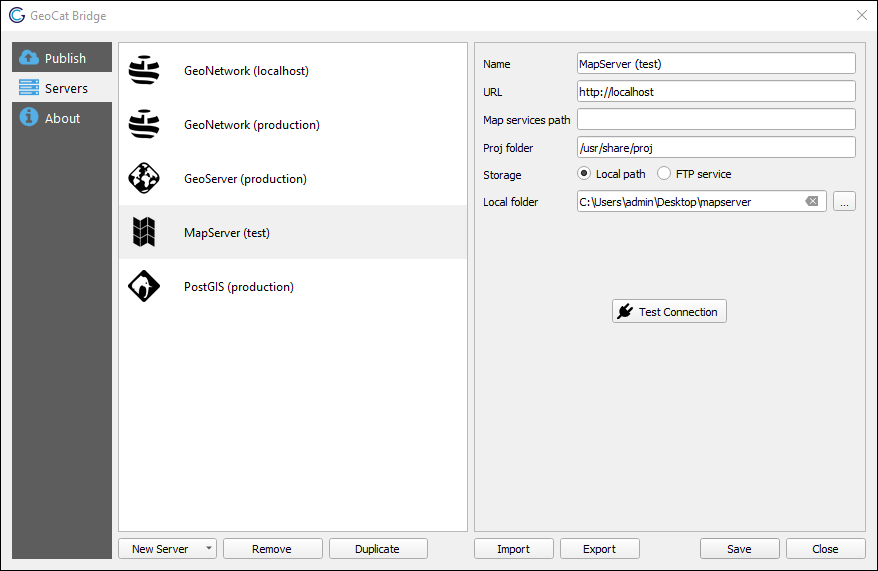Click the GeoNetwork (localhost) globe icon
The height and width of the screenshot is (571, 878).
click(144, 70)
